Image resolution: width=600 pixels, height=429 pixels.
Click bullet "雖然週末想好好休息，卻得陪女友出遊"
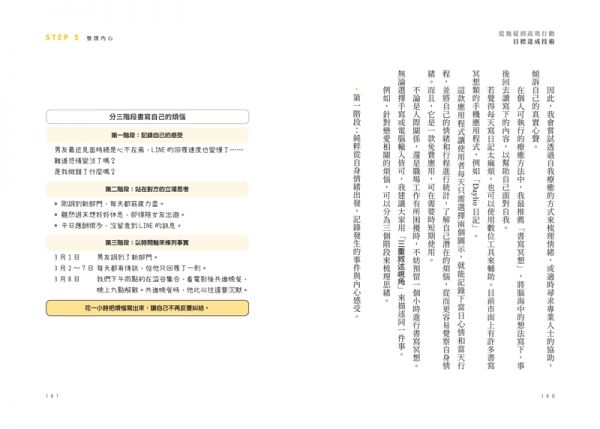(119, 215)
